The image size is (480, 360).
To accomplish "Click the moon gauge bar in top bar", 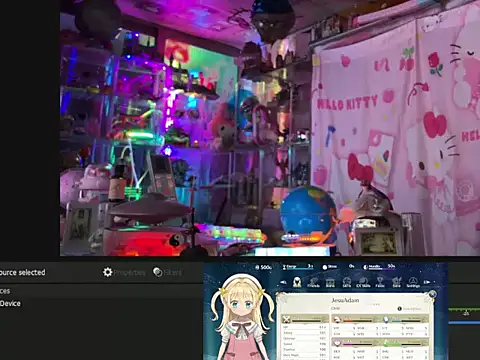I will point(379,267).
